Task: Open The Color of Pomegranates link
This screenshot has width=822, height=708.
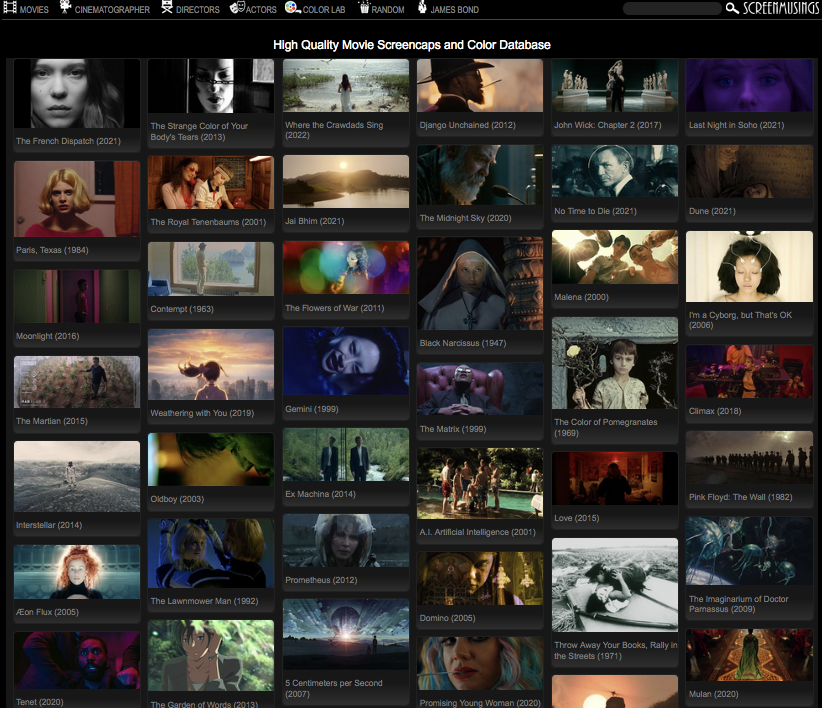Action: (x=605, y=427)
